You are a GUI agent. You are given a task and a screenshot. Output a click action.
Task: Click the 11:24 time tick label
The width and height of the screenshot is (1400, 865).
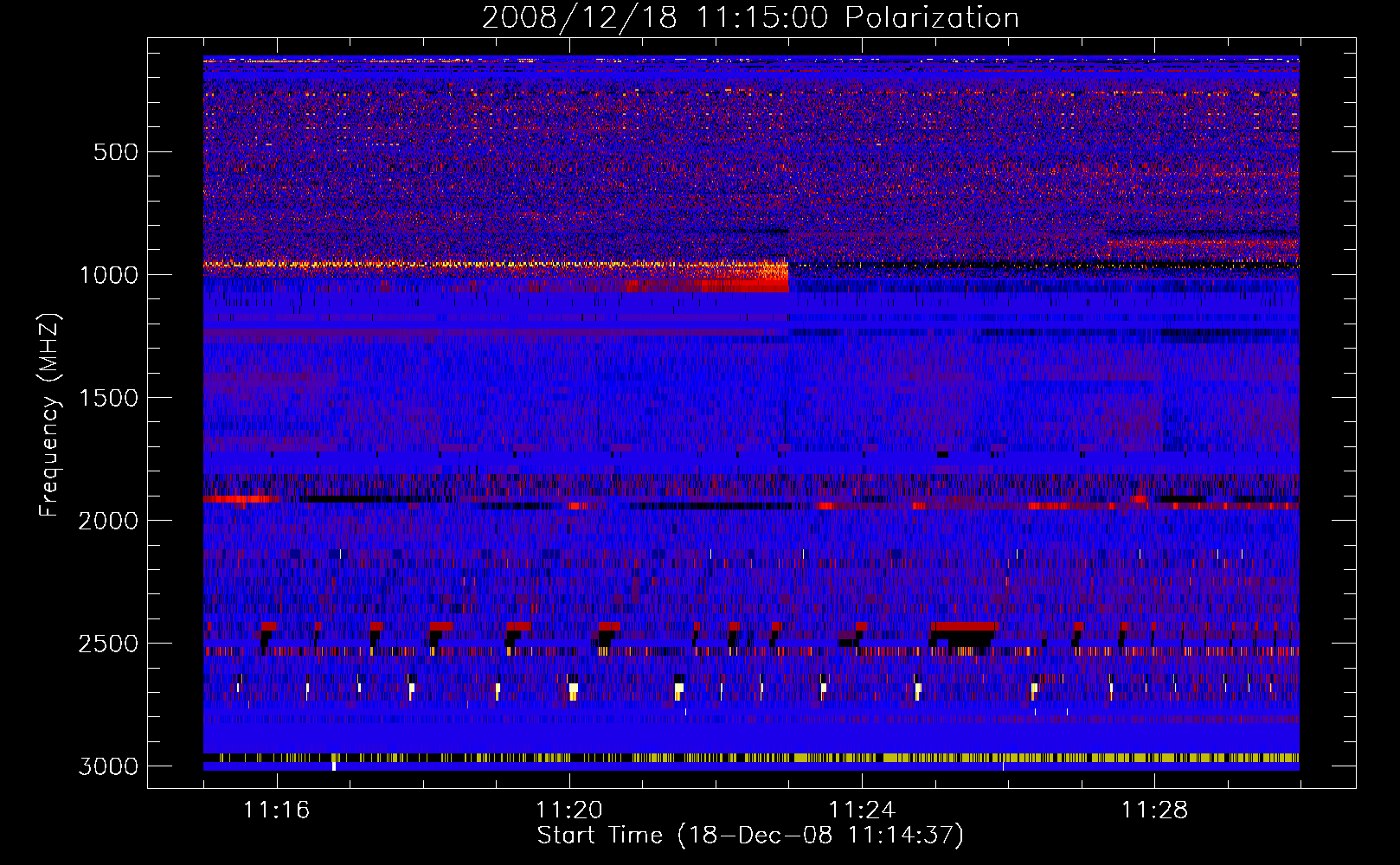pyautogui.click(x=862, y=811)
